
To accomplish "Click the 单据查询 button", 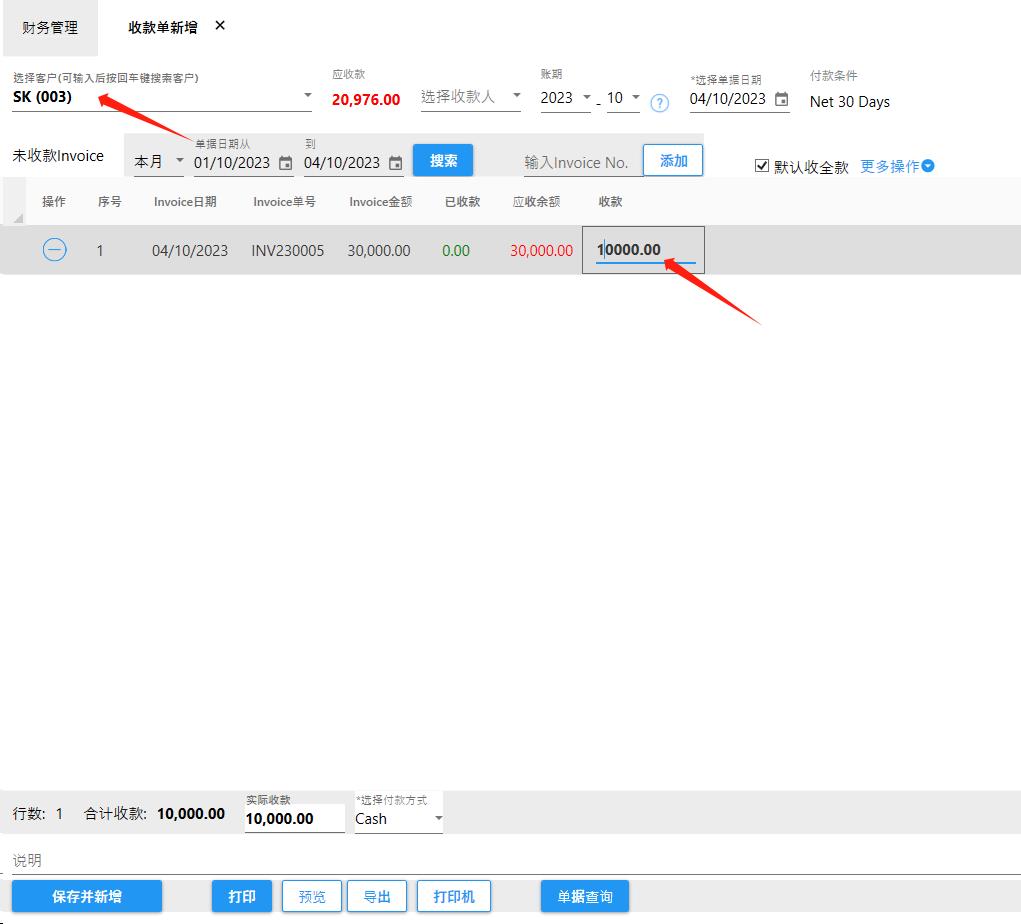I will click(585, 897).
